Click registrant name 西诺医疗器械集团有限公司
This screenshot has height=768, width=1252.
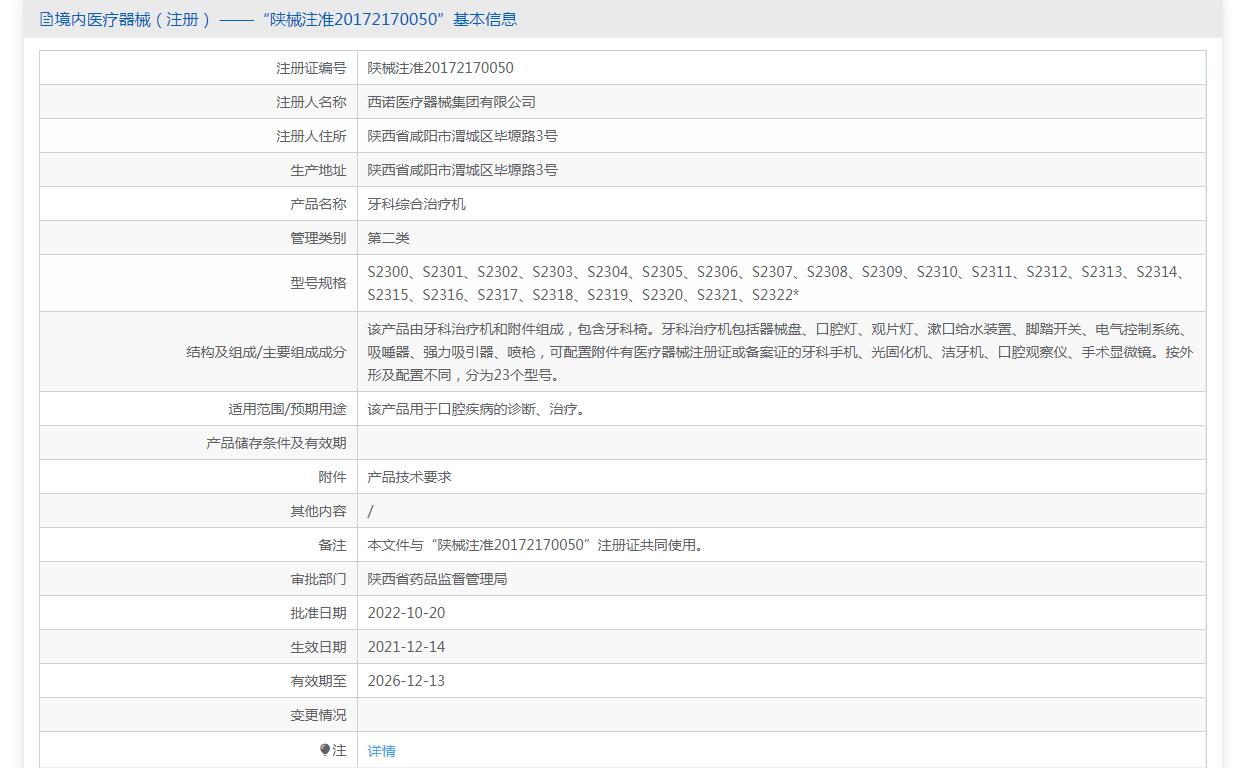(452, 102)
